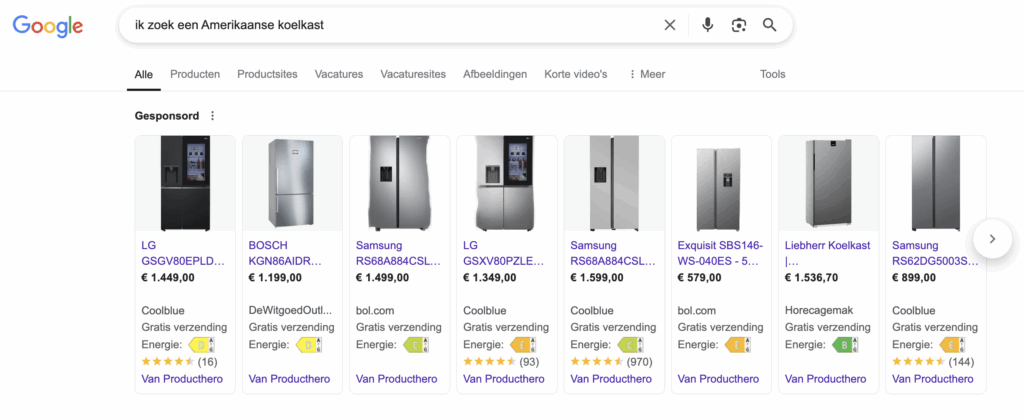Screen dimensions: 1024x420
Task: Switch to the Producten tab
Action: tap(195, 74)
